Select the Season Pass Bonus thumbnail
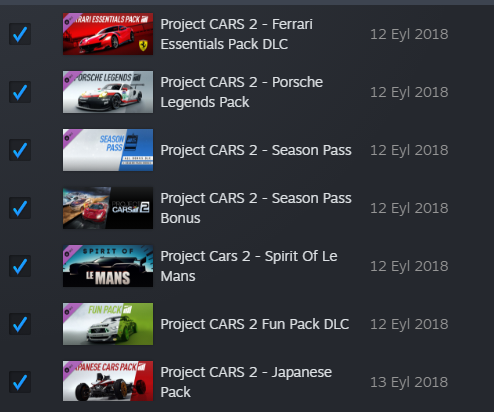Image resolution: width=494 pixels, height=412 pixels. pyautogui.click(x=108, y=208)
